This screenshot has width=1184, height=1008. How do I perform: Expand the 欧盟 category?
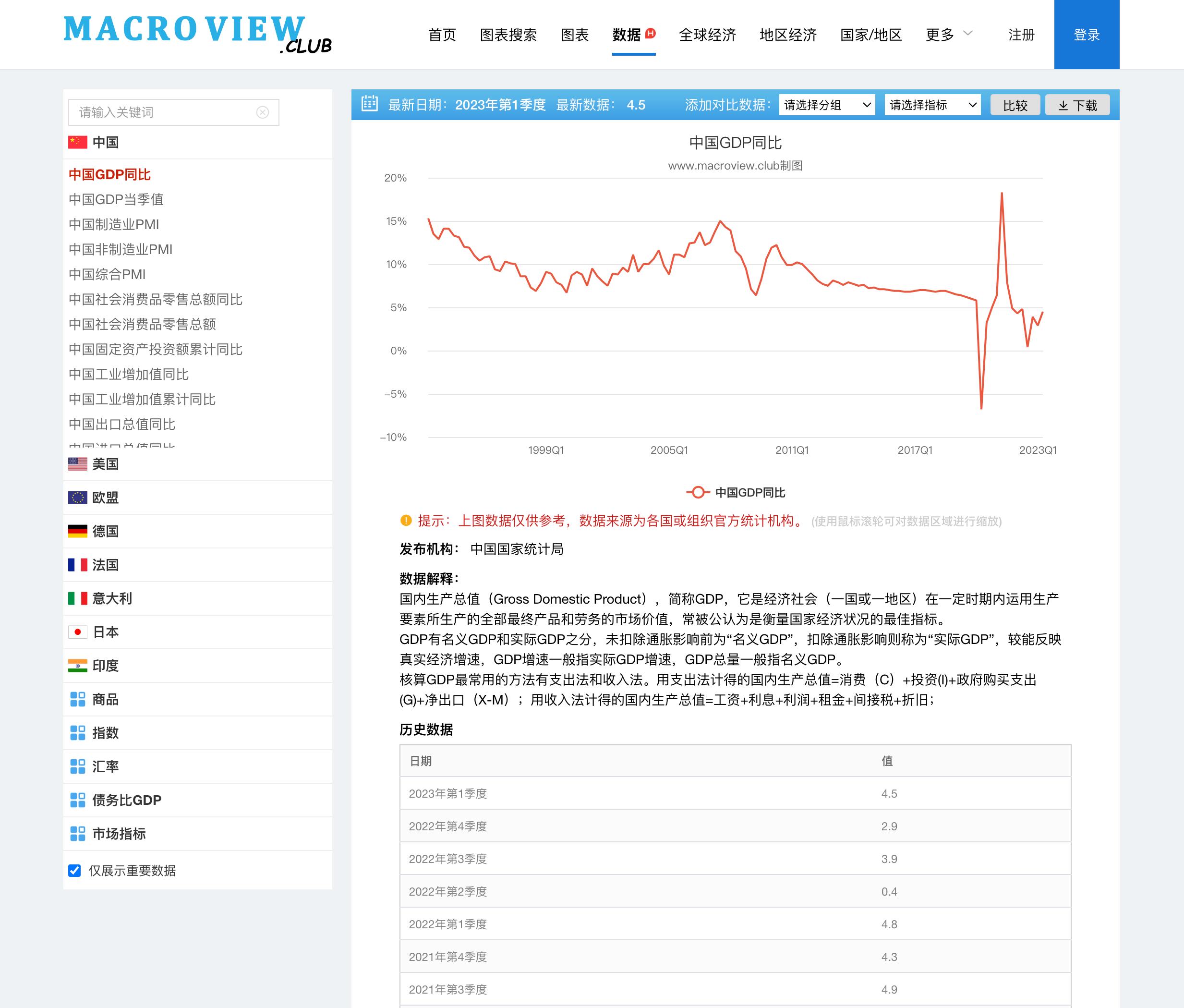tap(106, 498)
